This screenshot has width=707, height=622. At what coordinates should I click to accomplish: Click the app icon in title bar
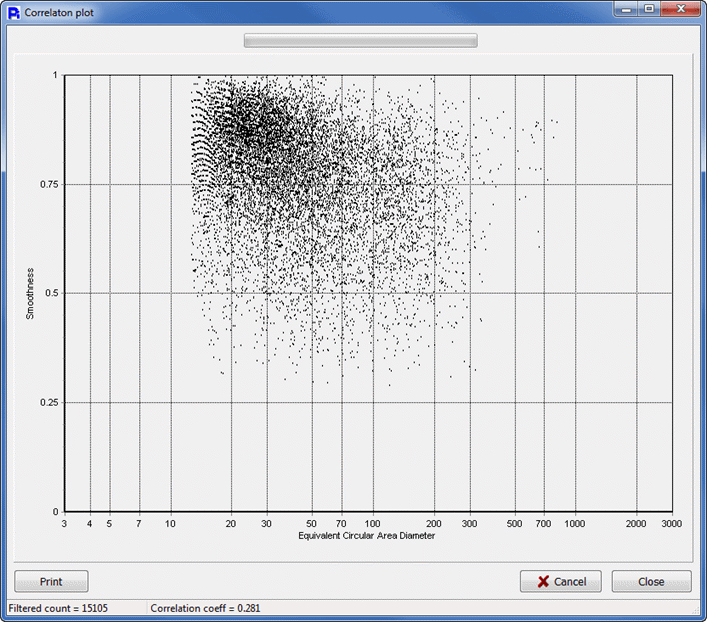[x=14, y=13]
